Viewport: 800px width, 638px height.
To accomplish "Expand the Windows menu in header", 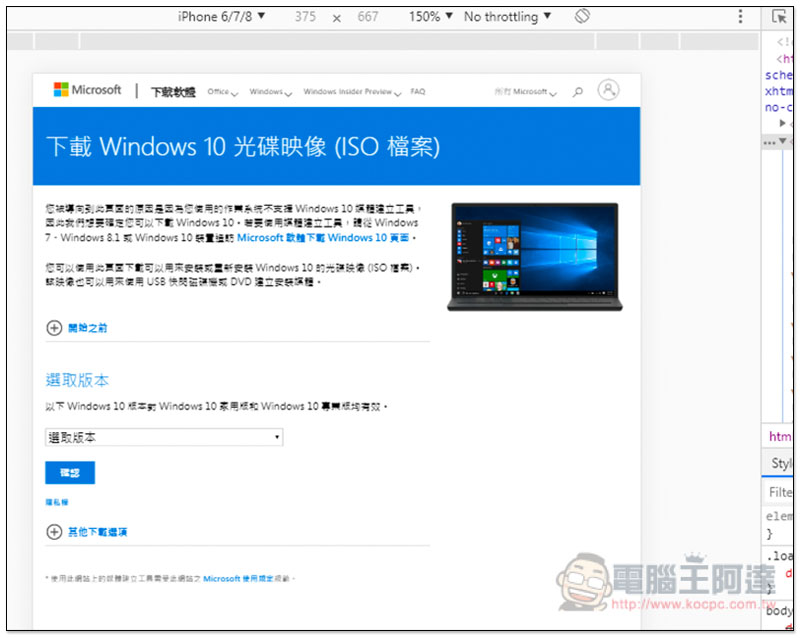I will [270, 92].
